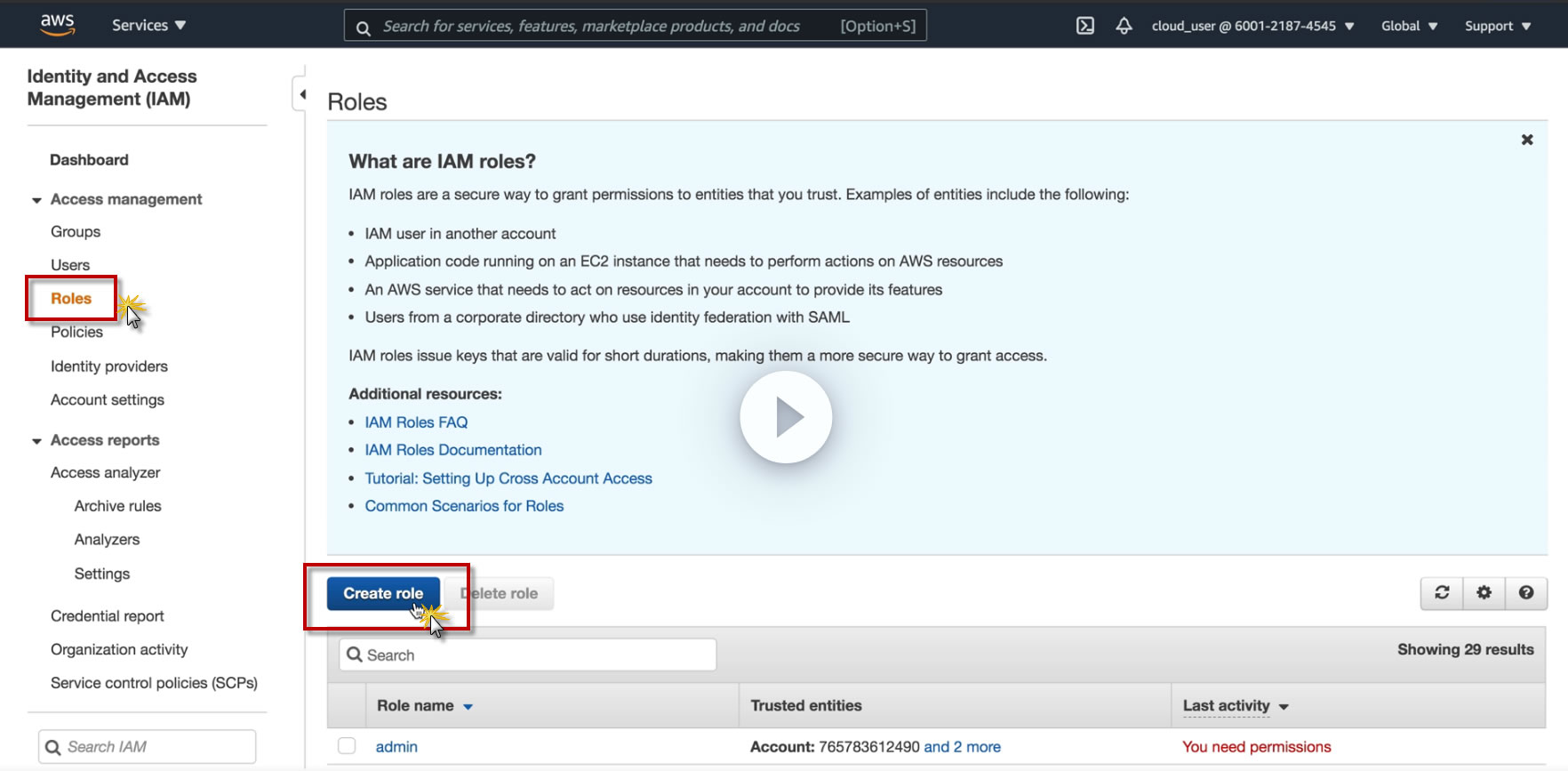Check the admin role checkbox
1568x771 pixels.
[x=347, y=746]
